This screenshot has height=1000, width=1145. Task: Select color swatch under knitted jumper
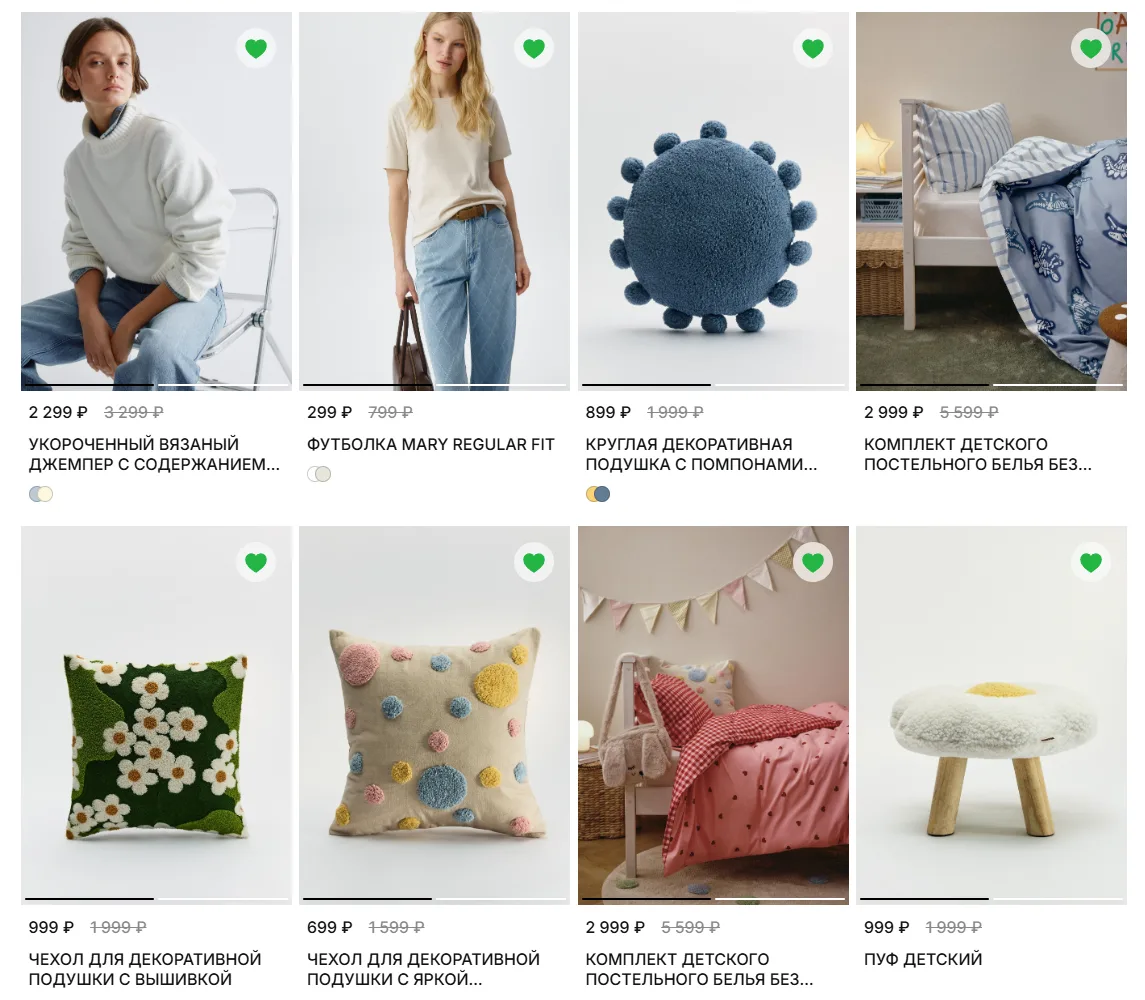pos(41,494)
